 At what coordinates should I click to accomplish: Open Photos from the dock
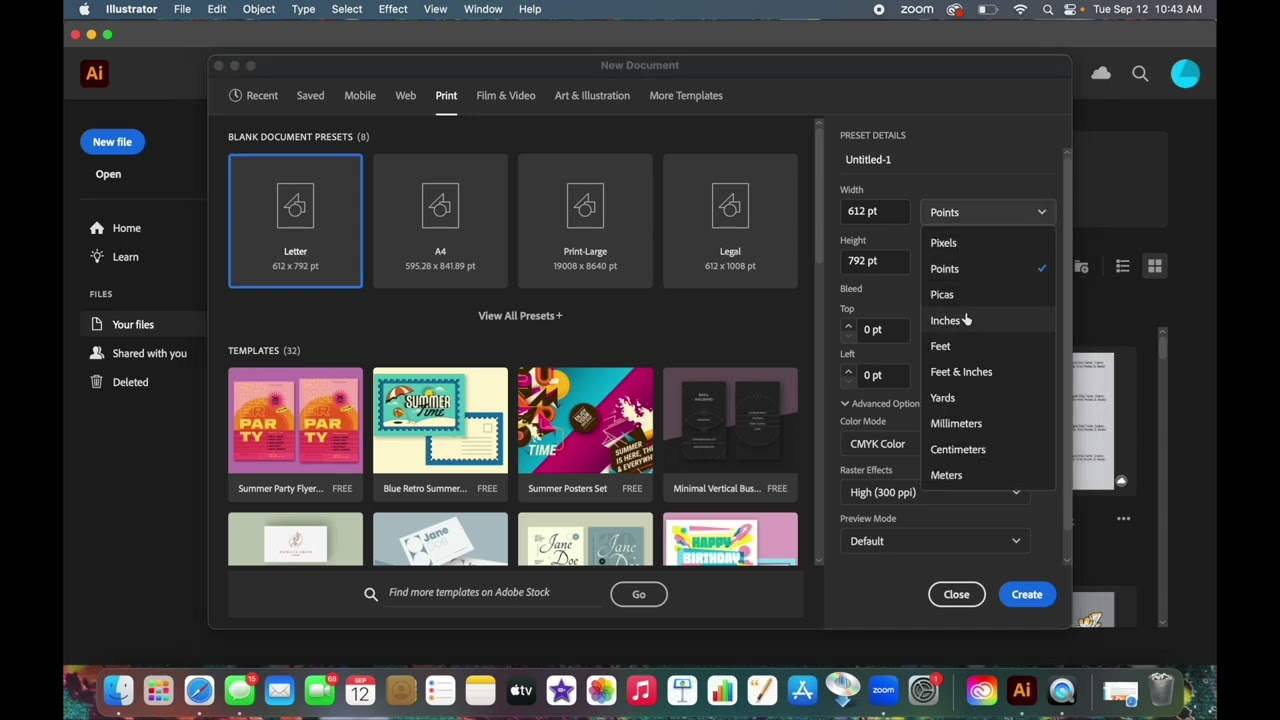point(601,690)
